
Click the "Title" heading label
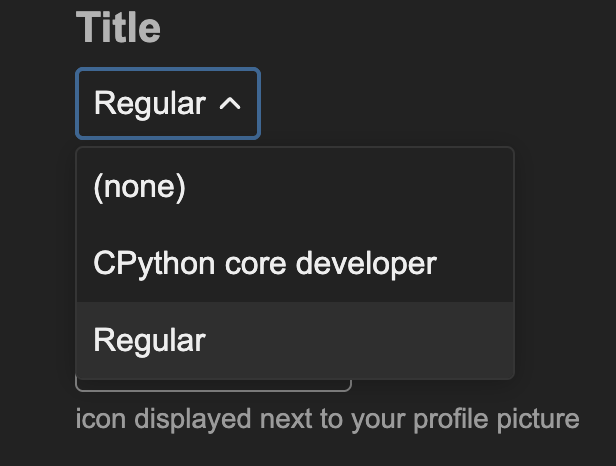point(118,28)
